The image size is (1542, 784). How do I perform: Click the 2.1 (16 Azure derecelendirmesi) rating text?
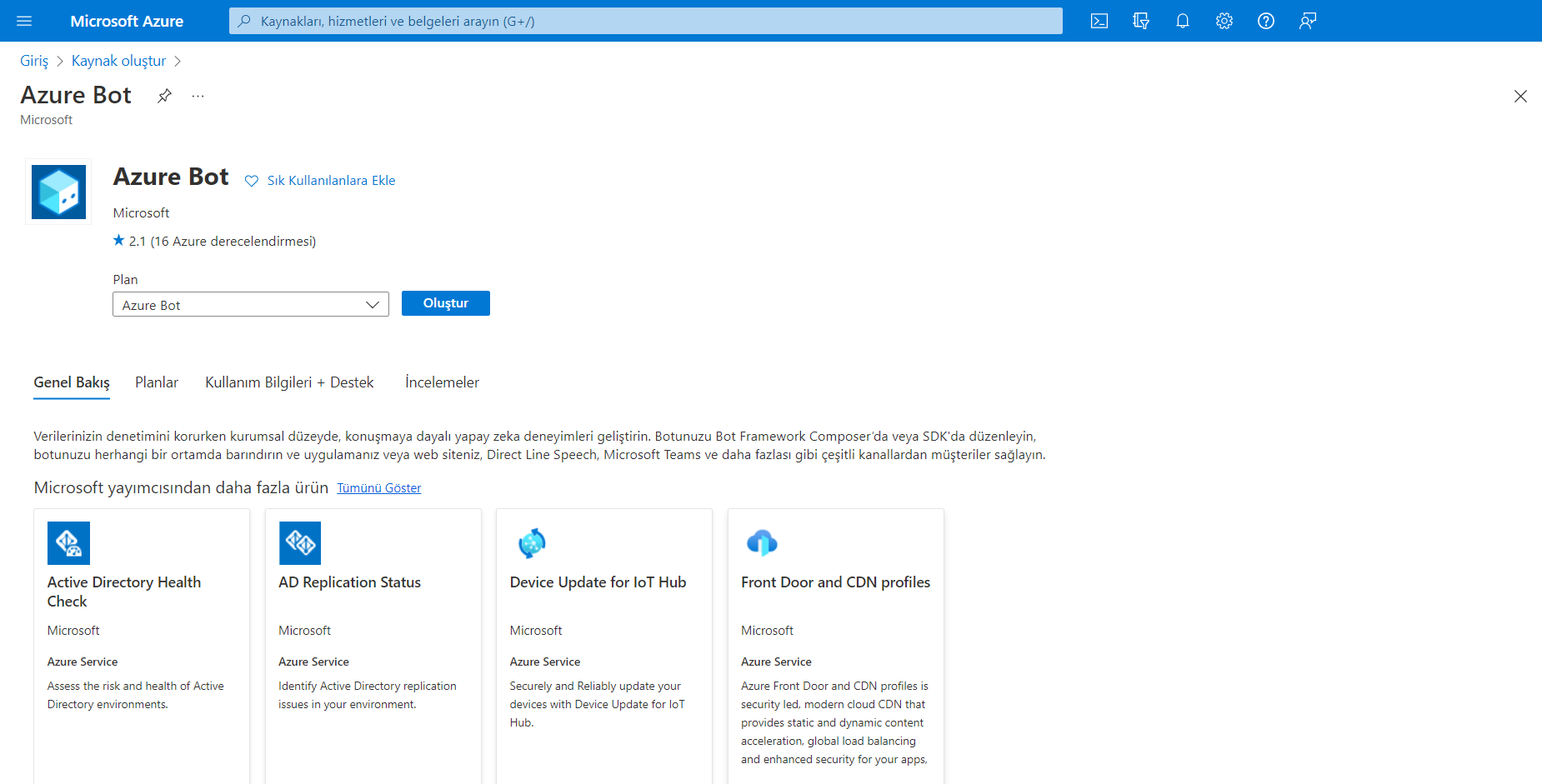(x=223, y=242)
